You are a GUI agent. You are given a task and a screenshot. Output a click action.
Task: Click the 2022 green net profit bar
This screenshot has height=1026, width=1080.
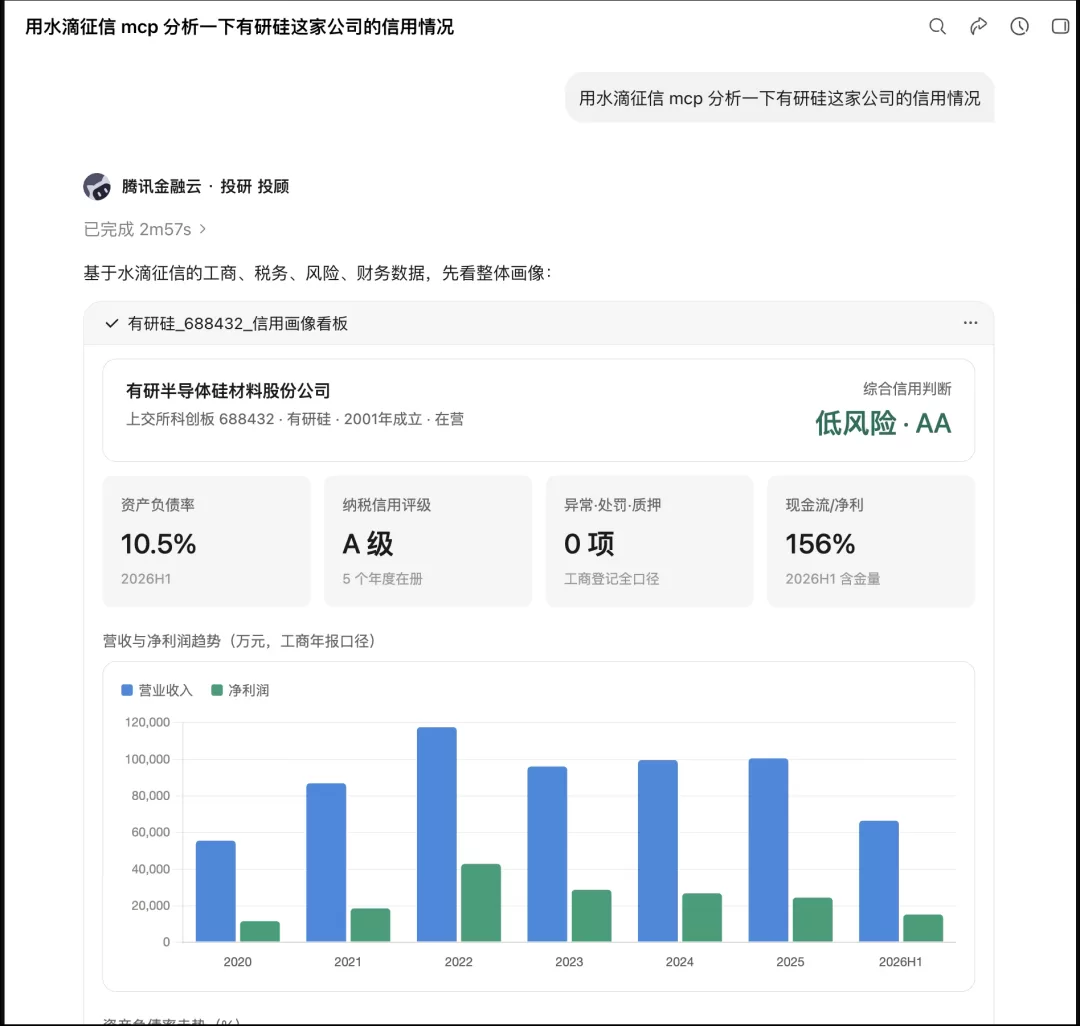tap(481, 903)
